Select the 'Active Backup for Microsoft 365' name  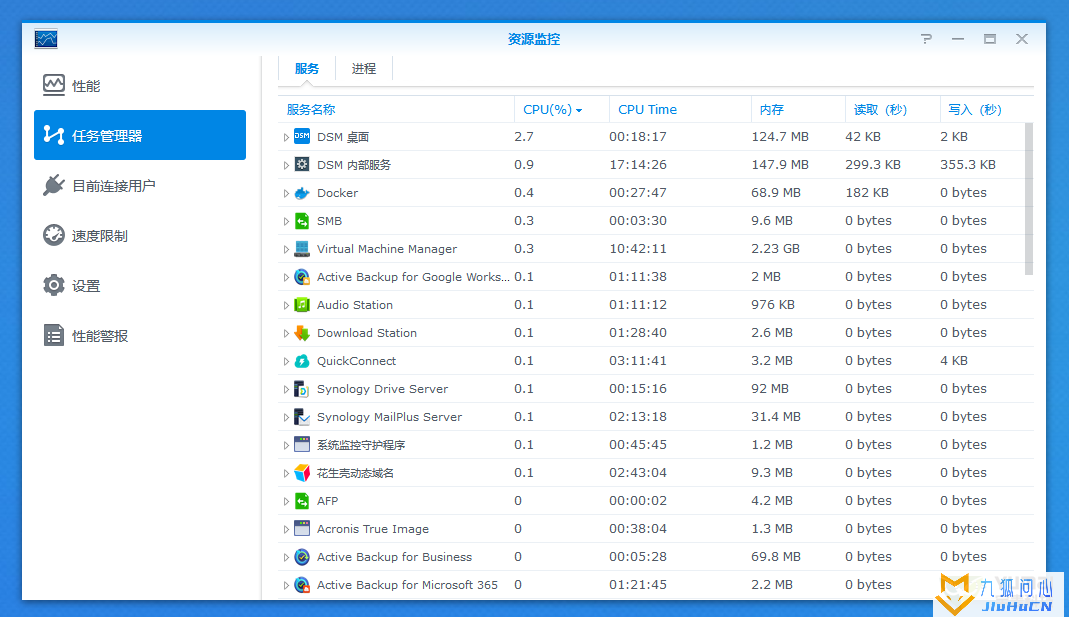[407, 585]
